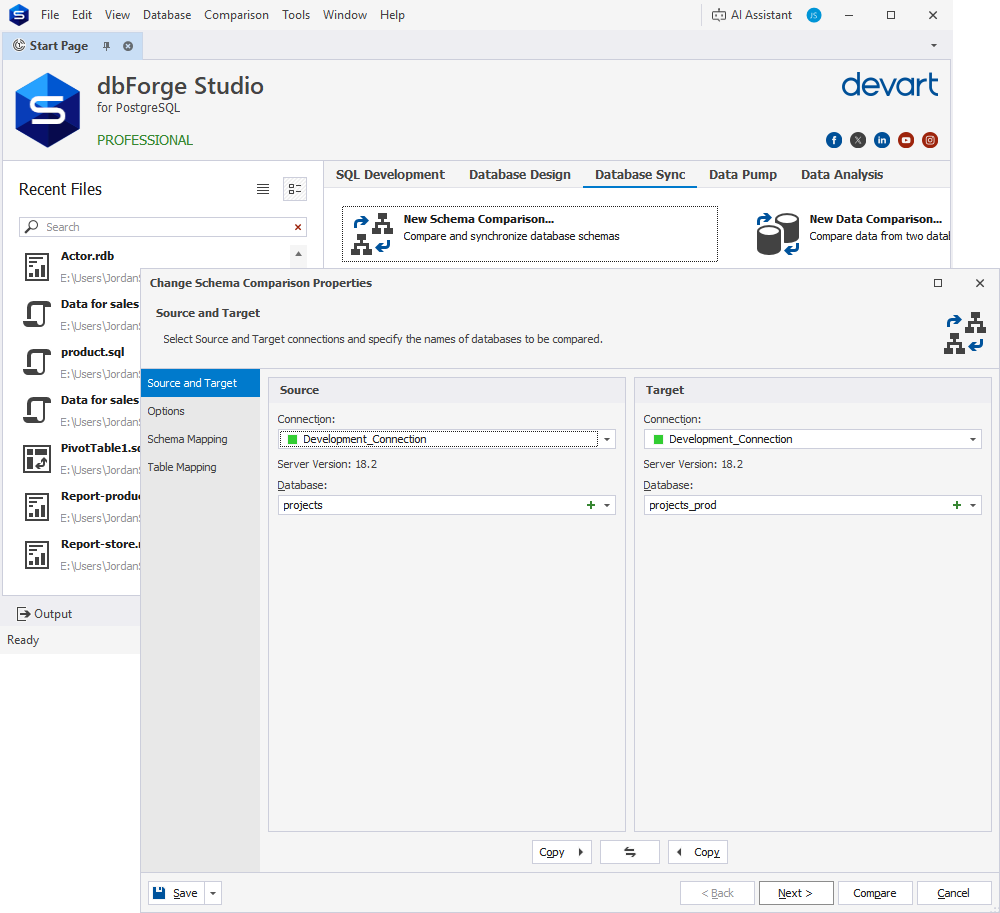
Task: Click New Data Comparison tile
Action: (853, 234)
